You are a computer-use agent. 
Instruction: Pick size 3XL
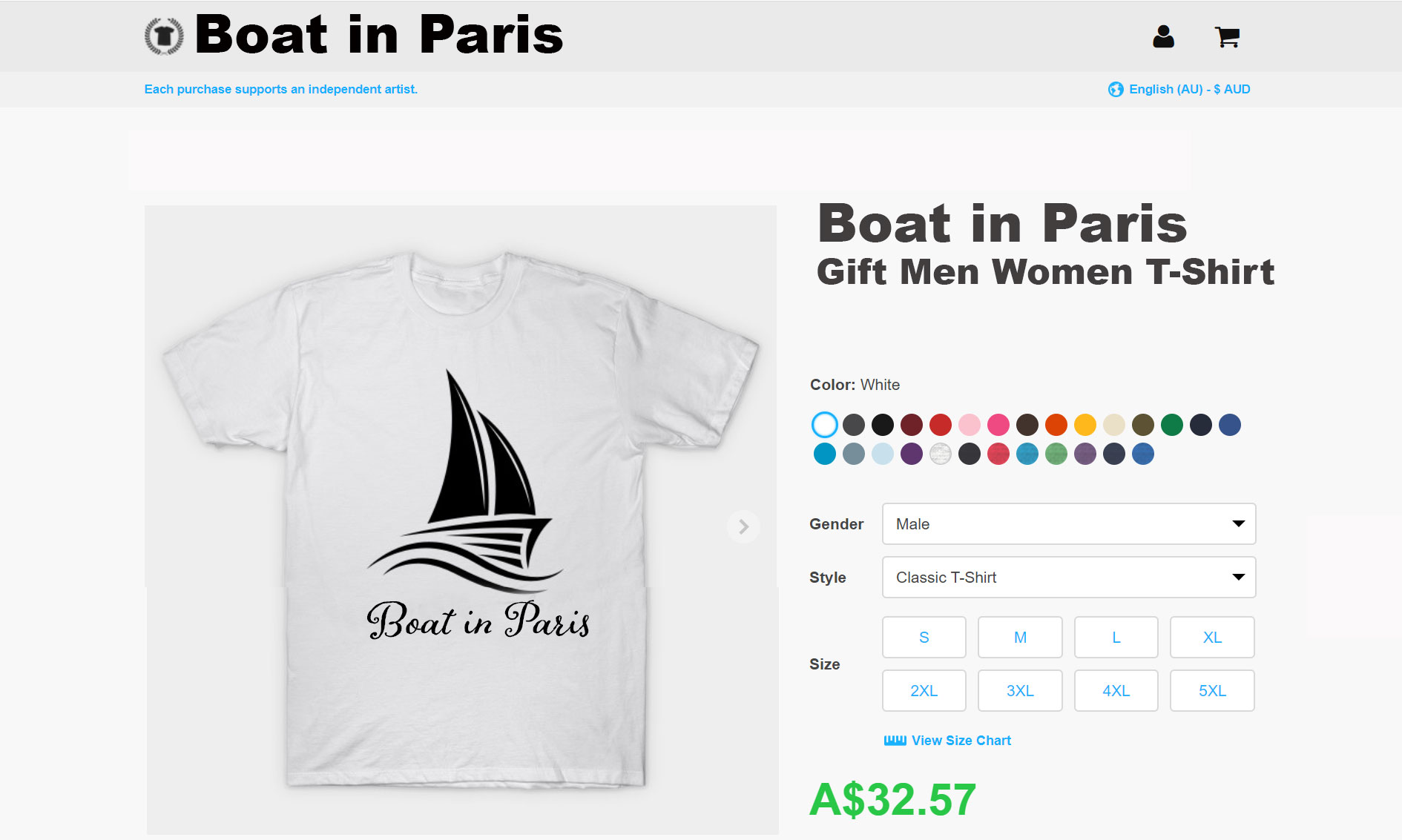coord(1019,691)
